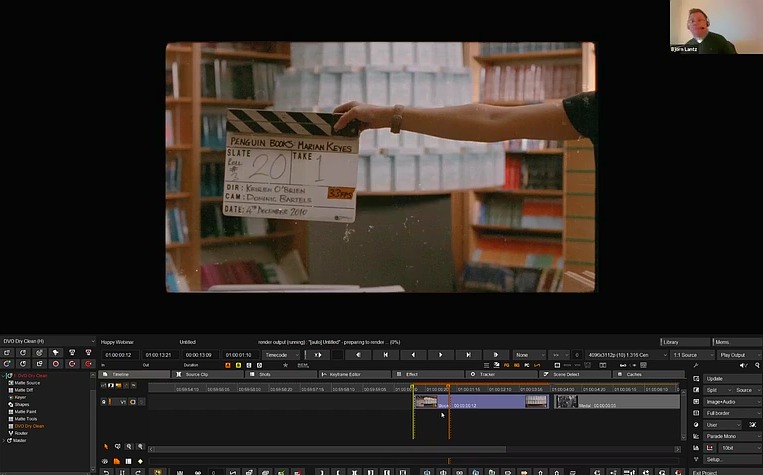This screenshot has width=763, height=475.
Task: Click the orange icon in the V1 track header
Action: 133,402
